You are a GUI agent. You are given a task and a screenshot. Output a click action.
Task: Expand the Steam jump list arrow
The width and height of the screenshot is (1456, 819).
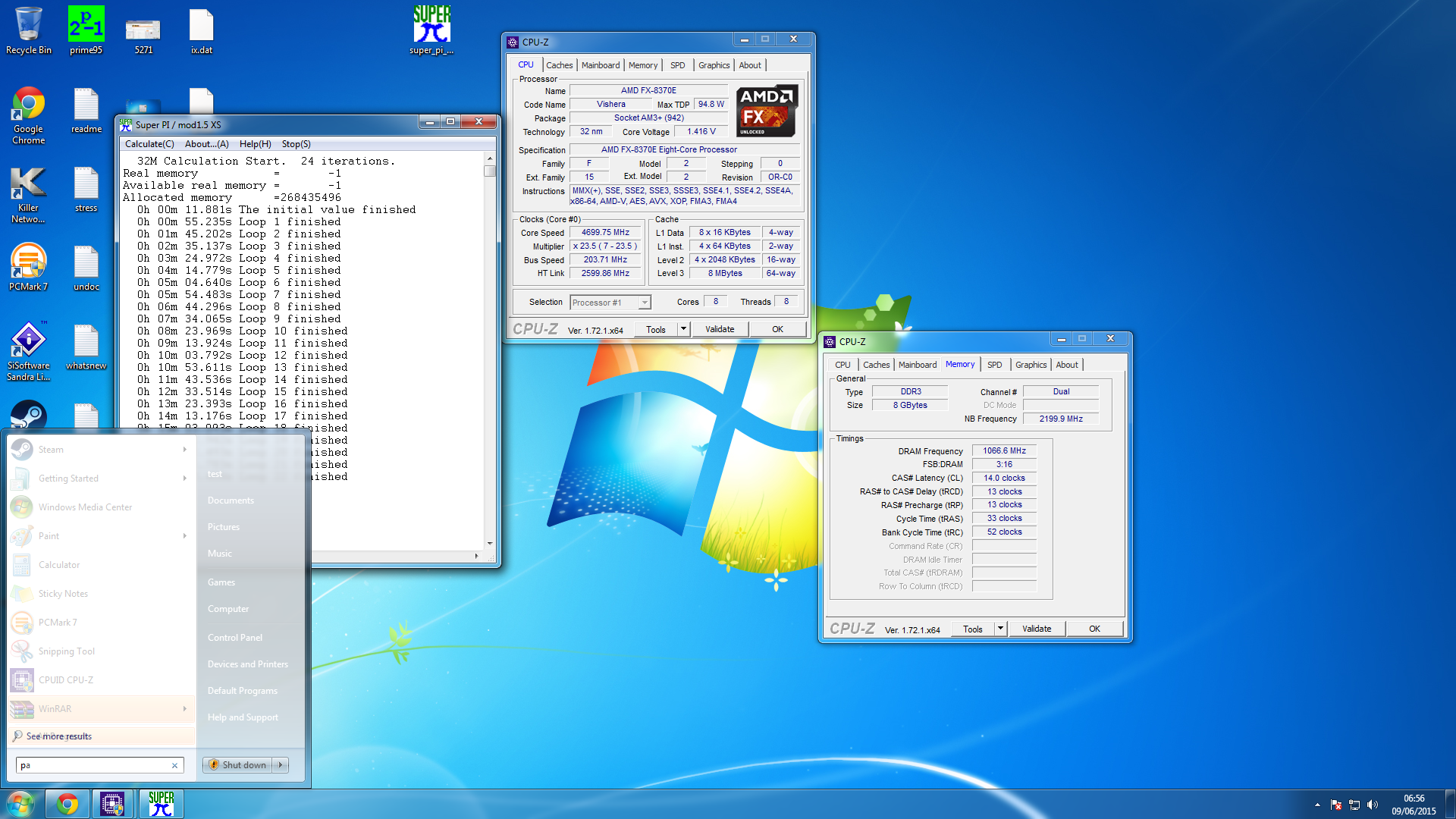click(x=185, y=450)
